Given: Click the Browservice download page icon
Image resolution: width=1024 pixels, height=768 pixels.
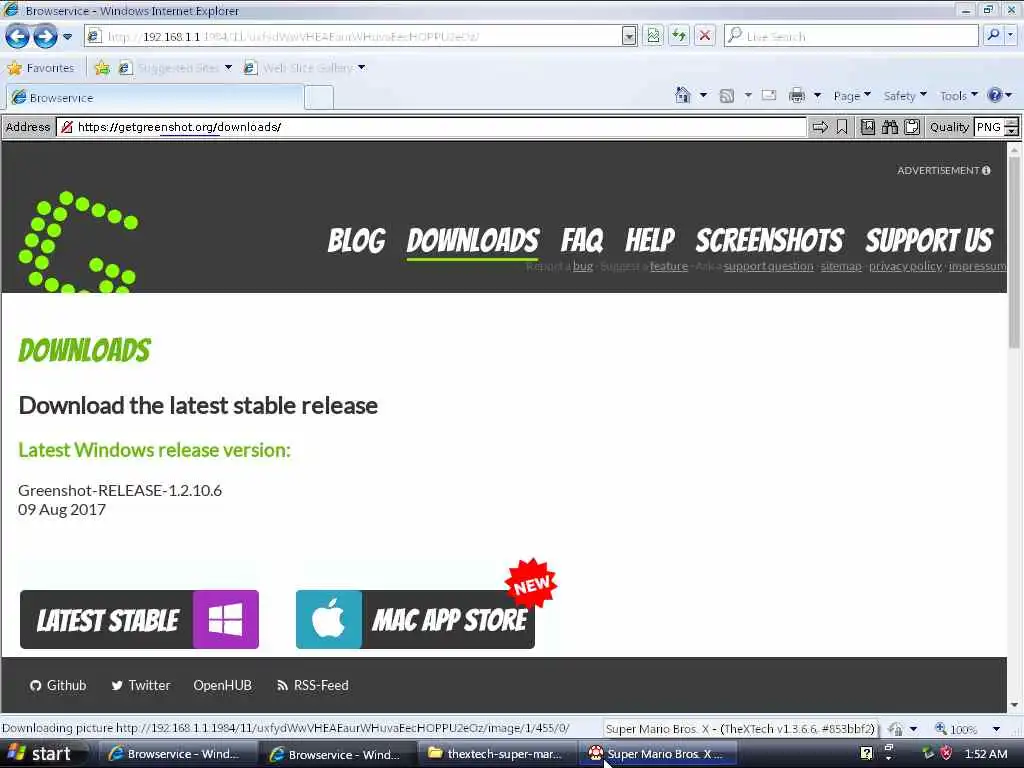Looking at the screenshot, I should click(x=867, y=127).
